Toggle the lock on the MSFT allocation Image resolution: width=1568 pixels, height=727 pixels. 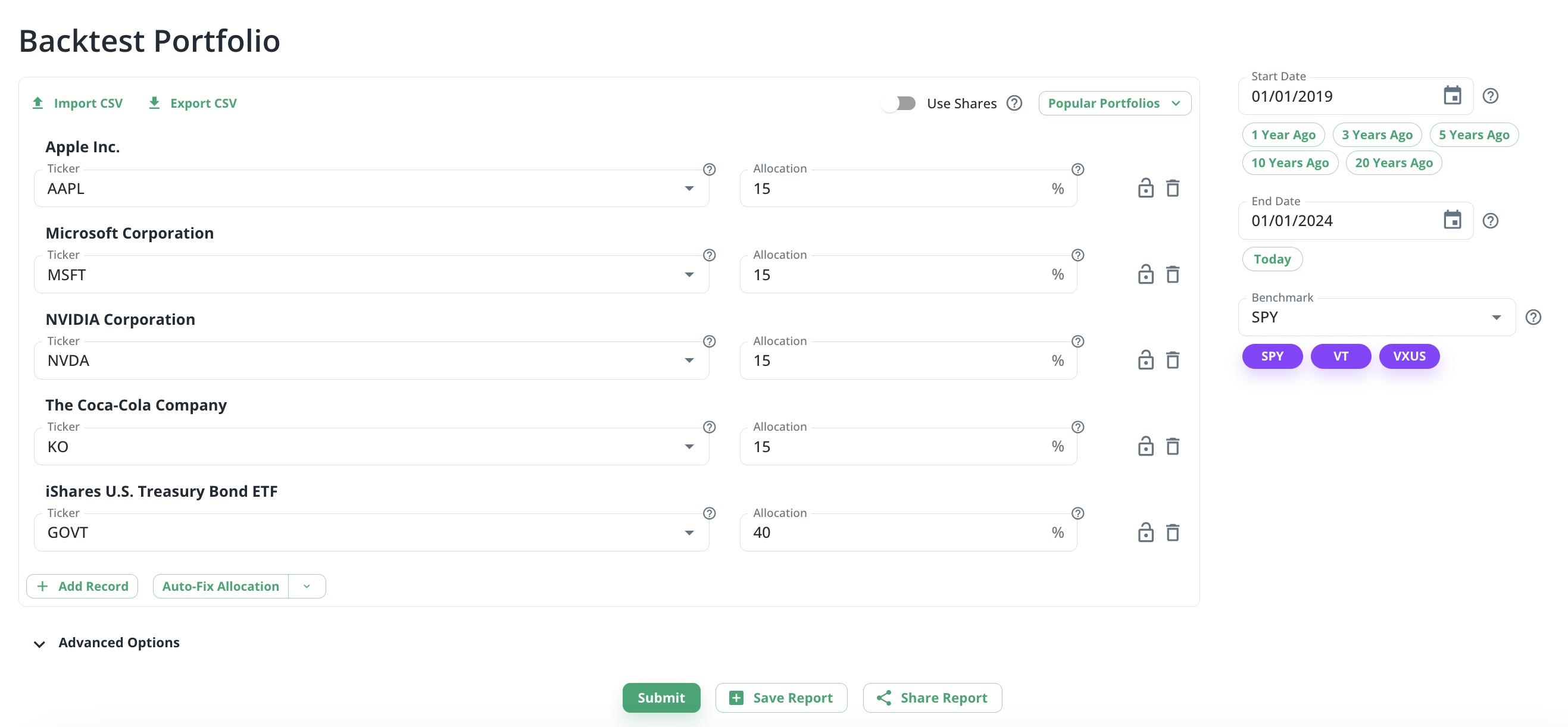(x=1145, y=274)
